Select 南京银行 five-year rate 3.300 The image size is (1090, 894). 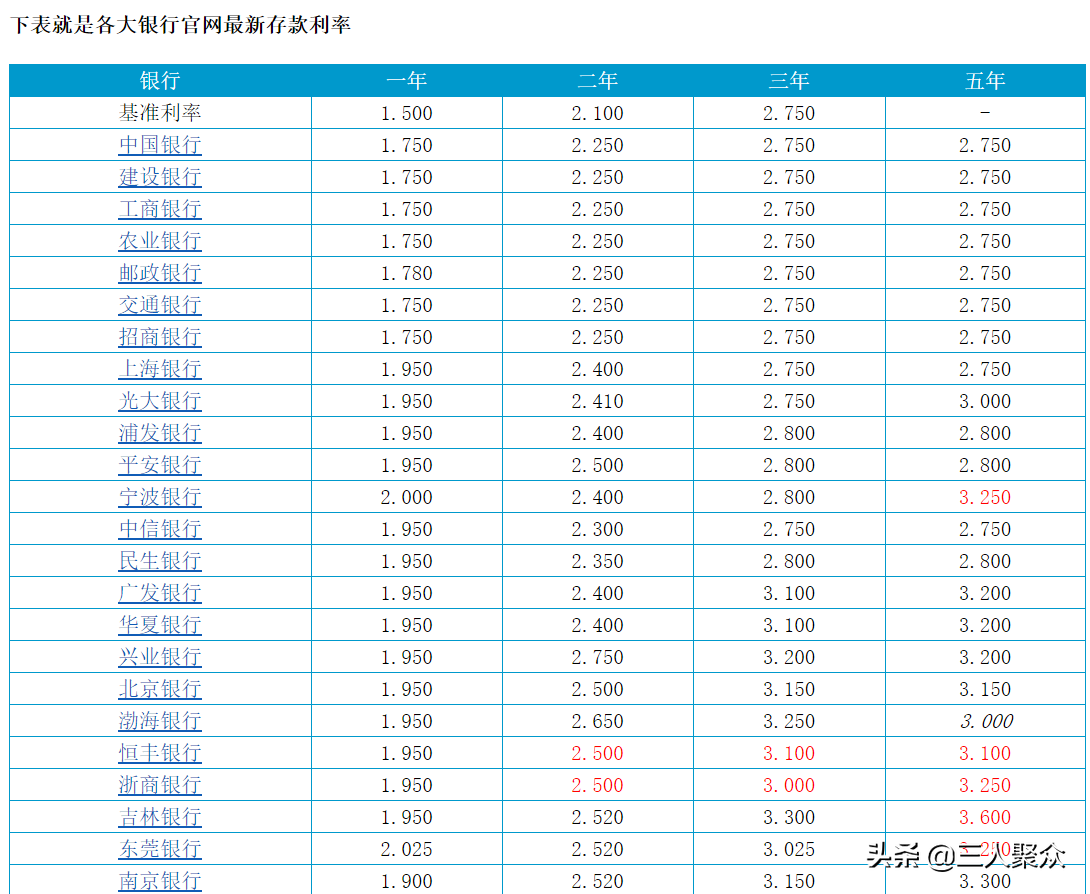click(985, 880)
